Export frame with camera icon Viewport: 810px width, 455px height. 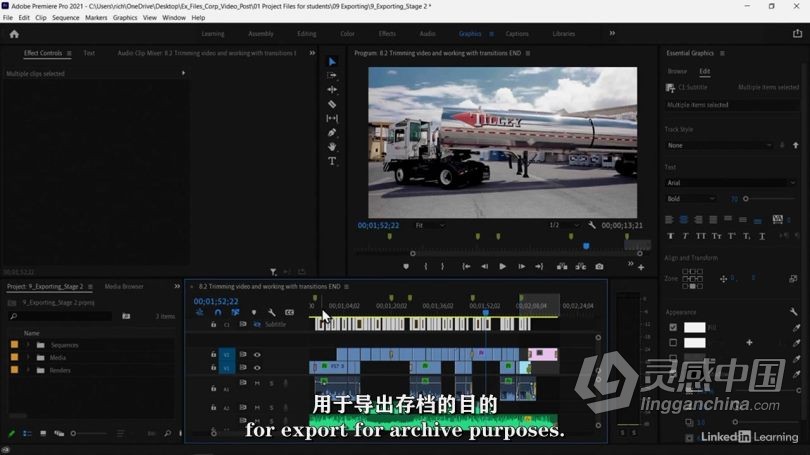(x=599, y=266)
